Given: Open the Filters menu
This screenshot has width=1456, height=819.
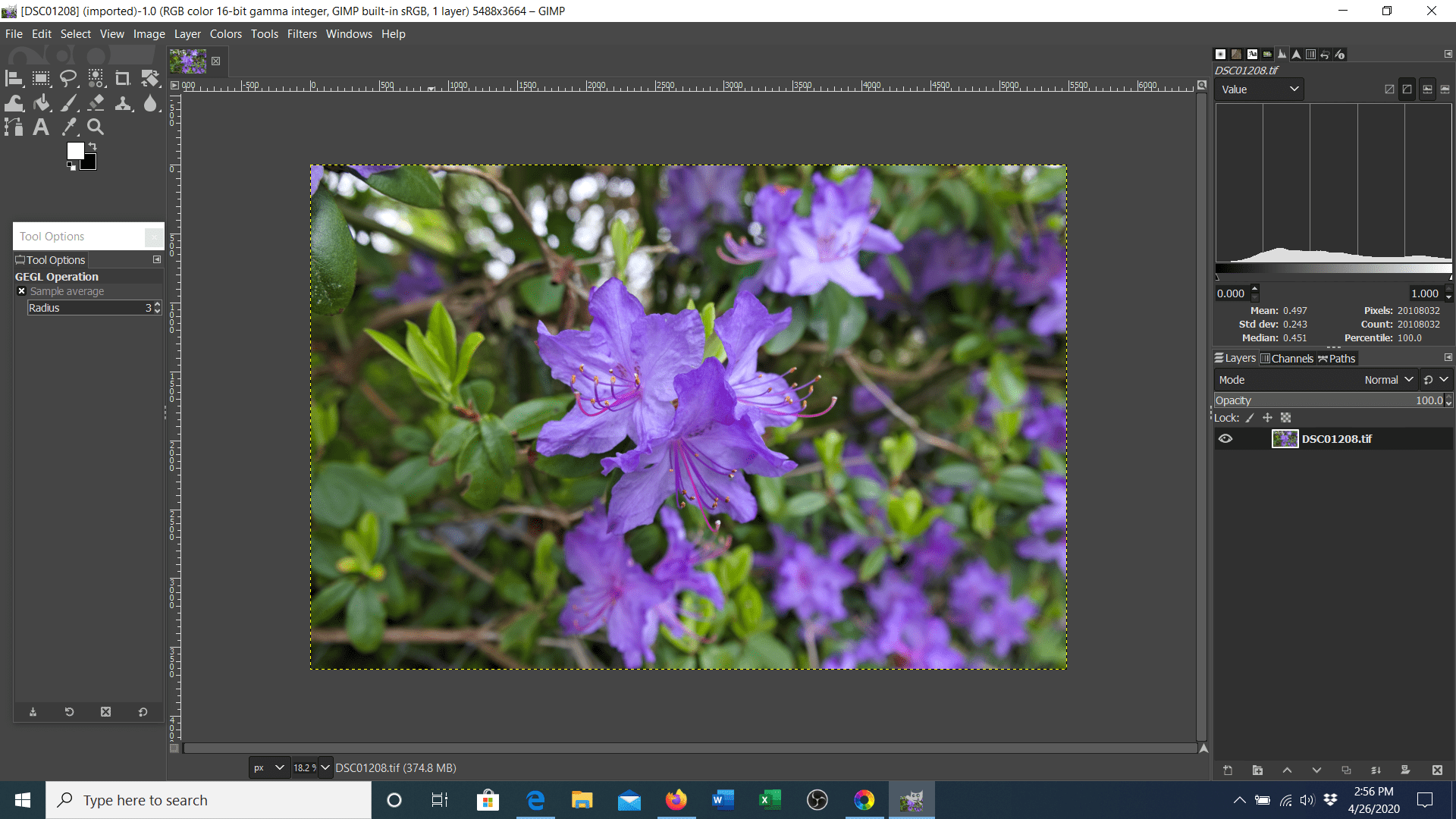Looking at the screenshot, I should [302, 34].
